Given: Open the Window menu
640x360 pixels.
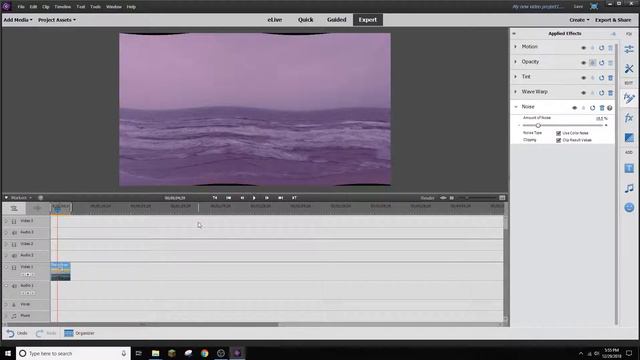Looking at the screenshot, I should [x=113, y=7].
